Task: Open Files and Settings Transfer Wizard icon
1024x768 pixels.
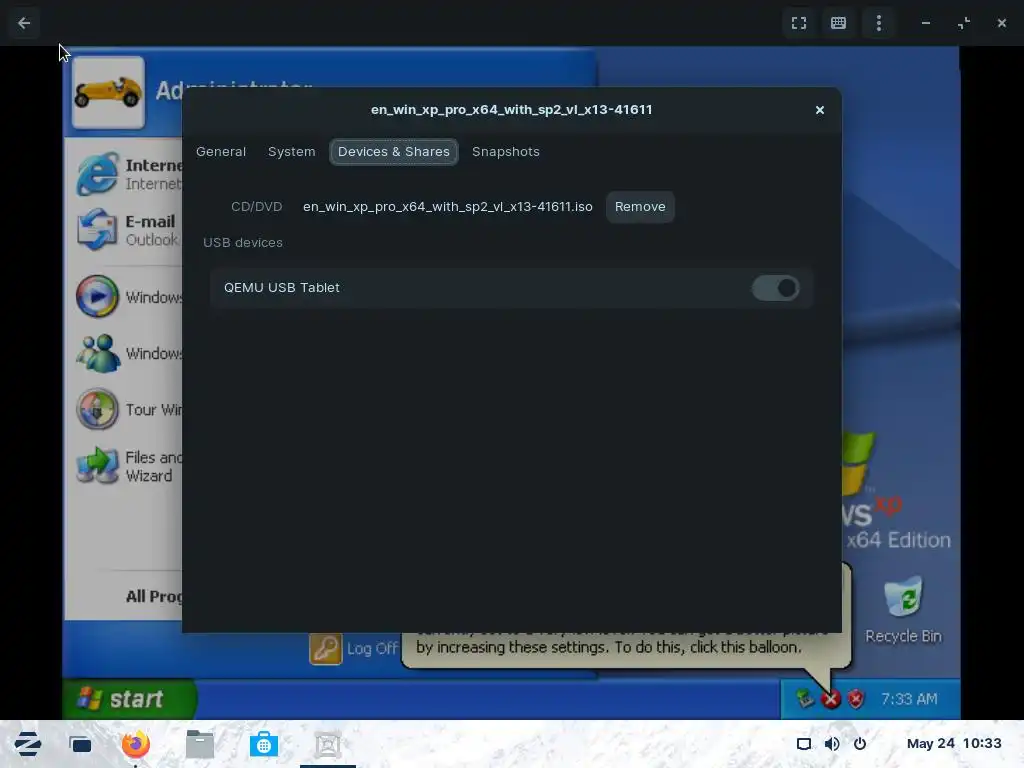Action: tap(98, 466)
